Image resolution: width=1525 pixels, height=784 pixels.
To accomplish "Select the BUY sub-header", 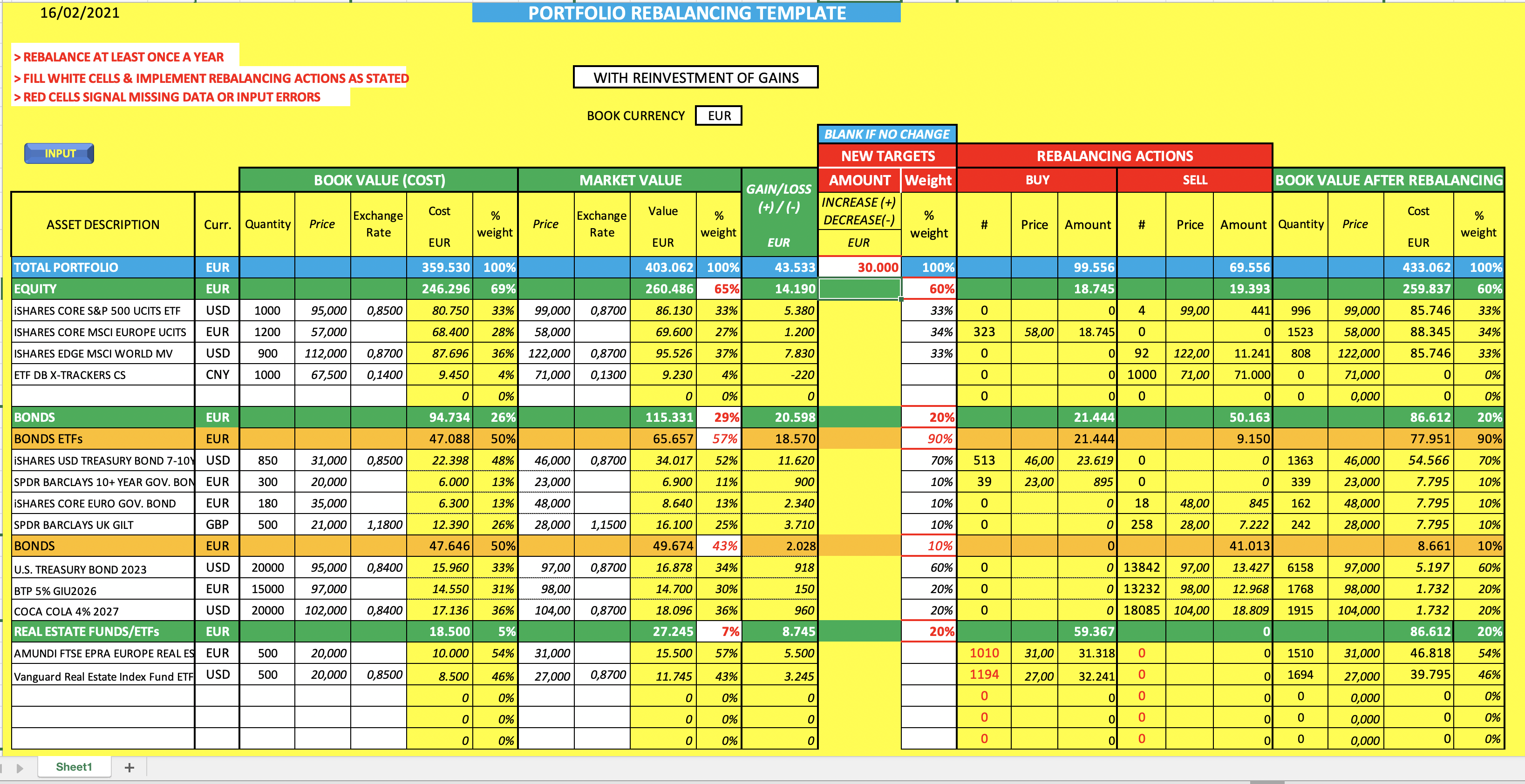I will pos(1037,180).
